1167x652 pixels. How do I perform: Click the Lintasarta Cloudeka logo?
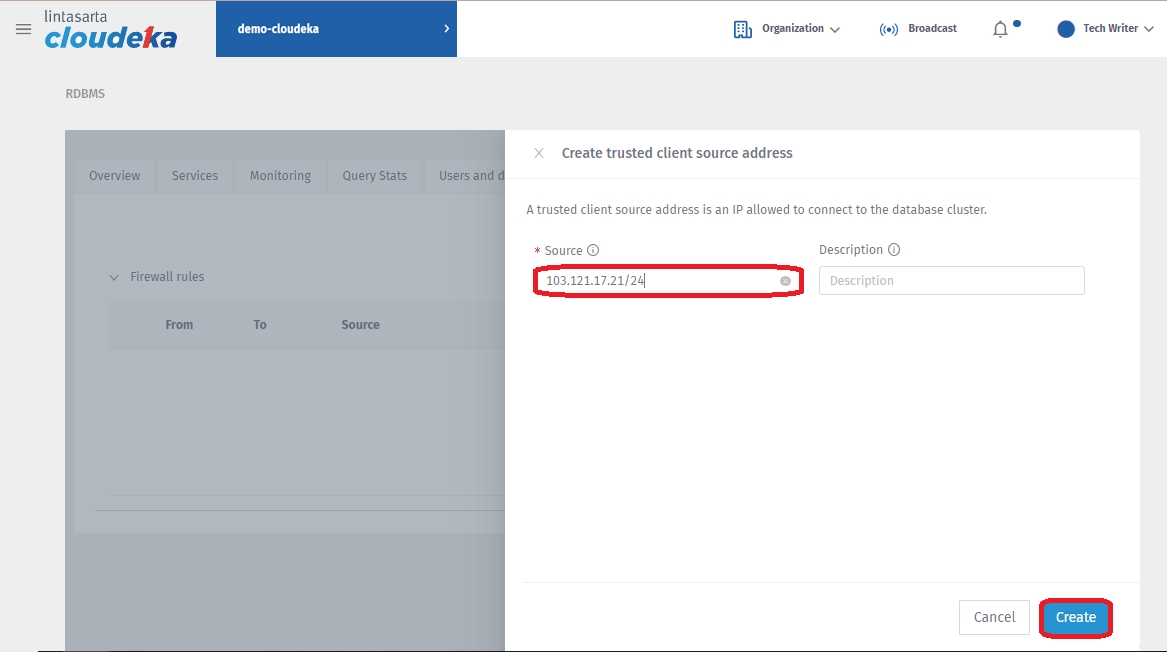pyautogui.click(x=110, y=30)
